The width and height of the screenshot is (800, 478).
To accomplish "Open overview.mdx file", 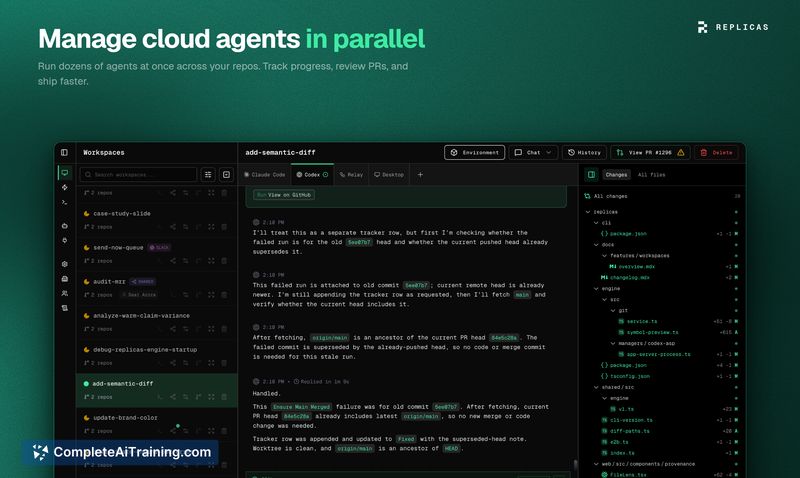I will coord(637,267).
